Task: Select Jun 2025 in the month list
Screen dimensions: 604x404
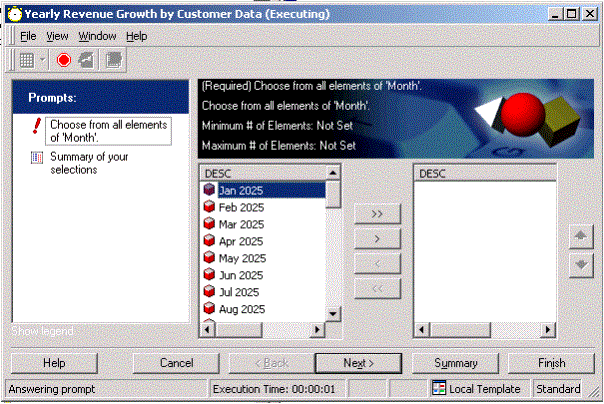Action: pos(240,275)
